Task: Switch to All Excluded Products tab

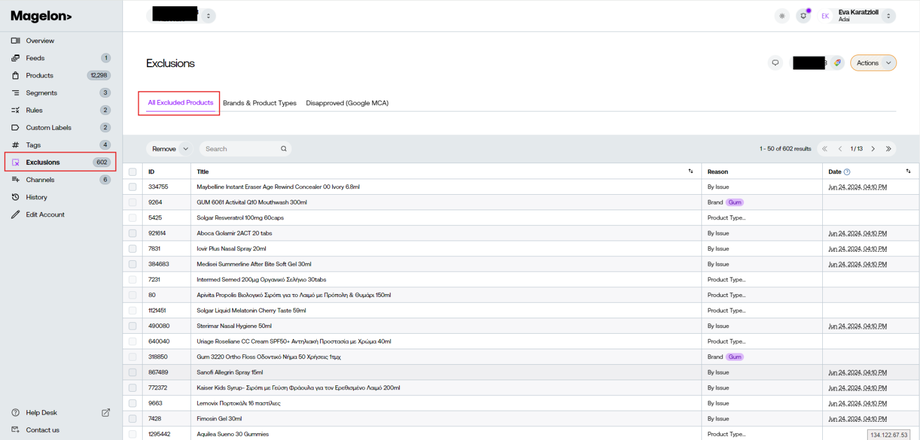Action: [x=180, y=103]
